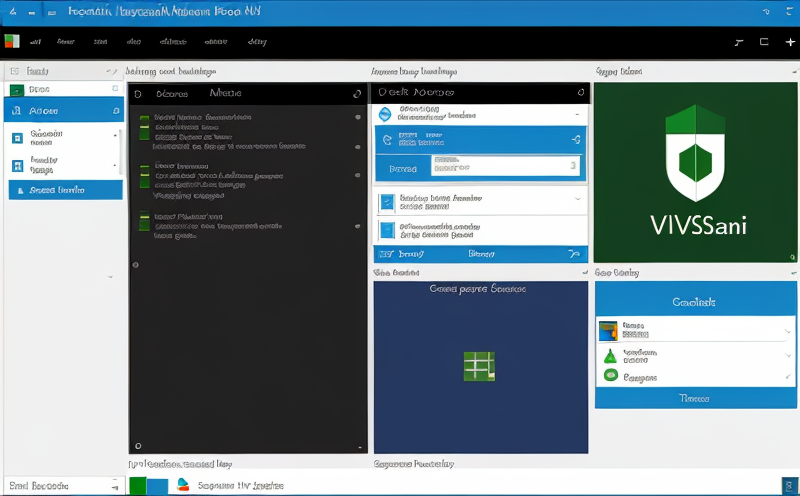Click the circle icon in the dark panel header
800x496 pixels.
138,94
